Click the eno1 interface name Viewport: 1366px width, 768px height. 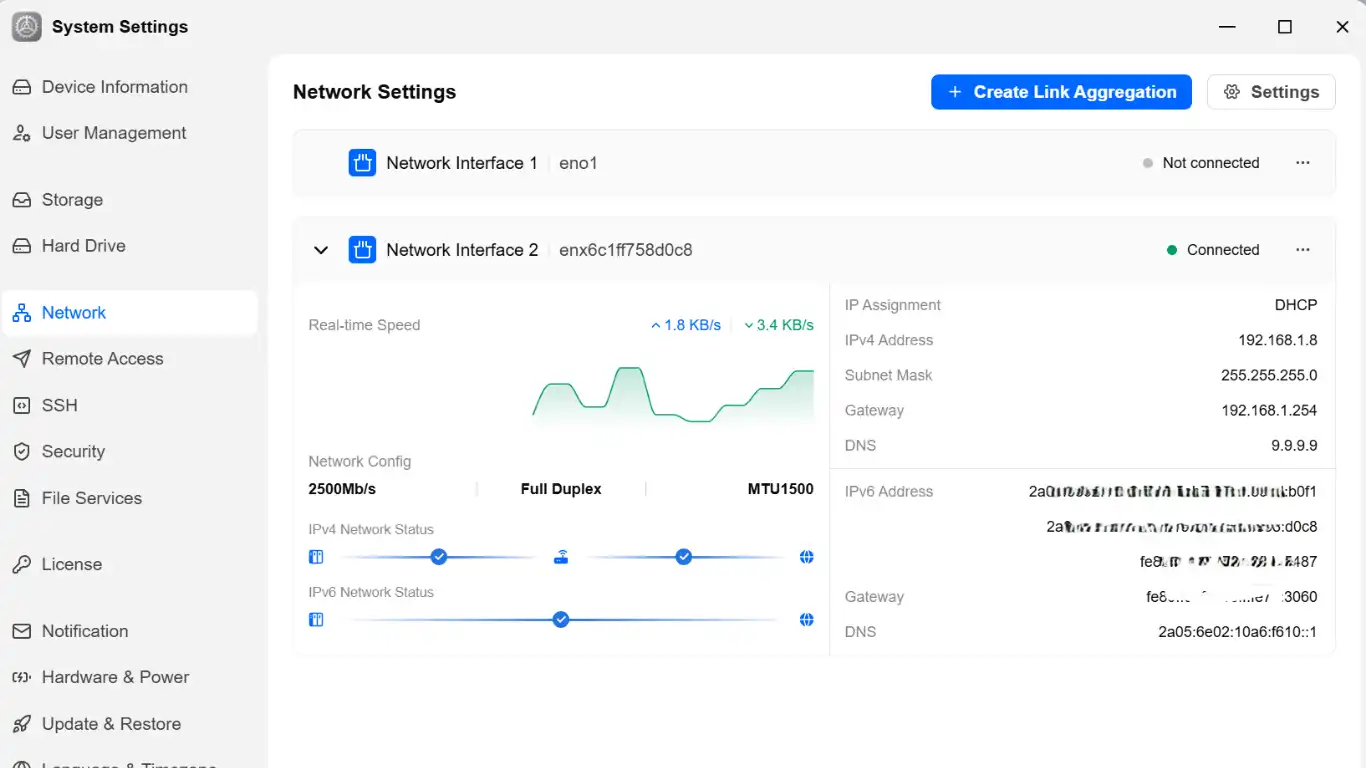tap(578, 164)
